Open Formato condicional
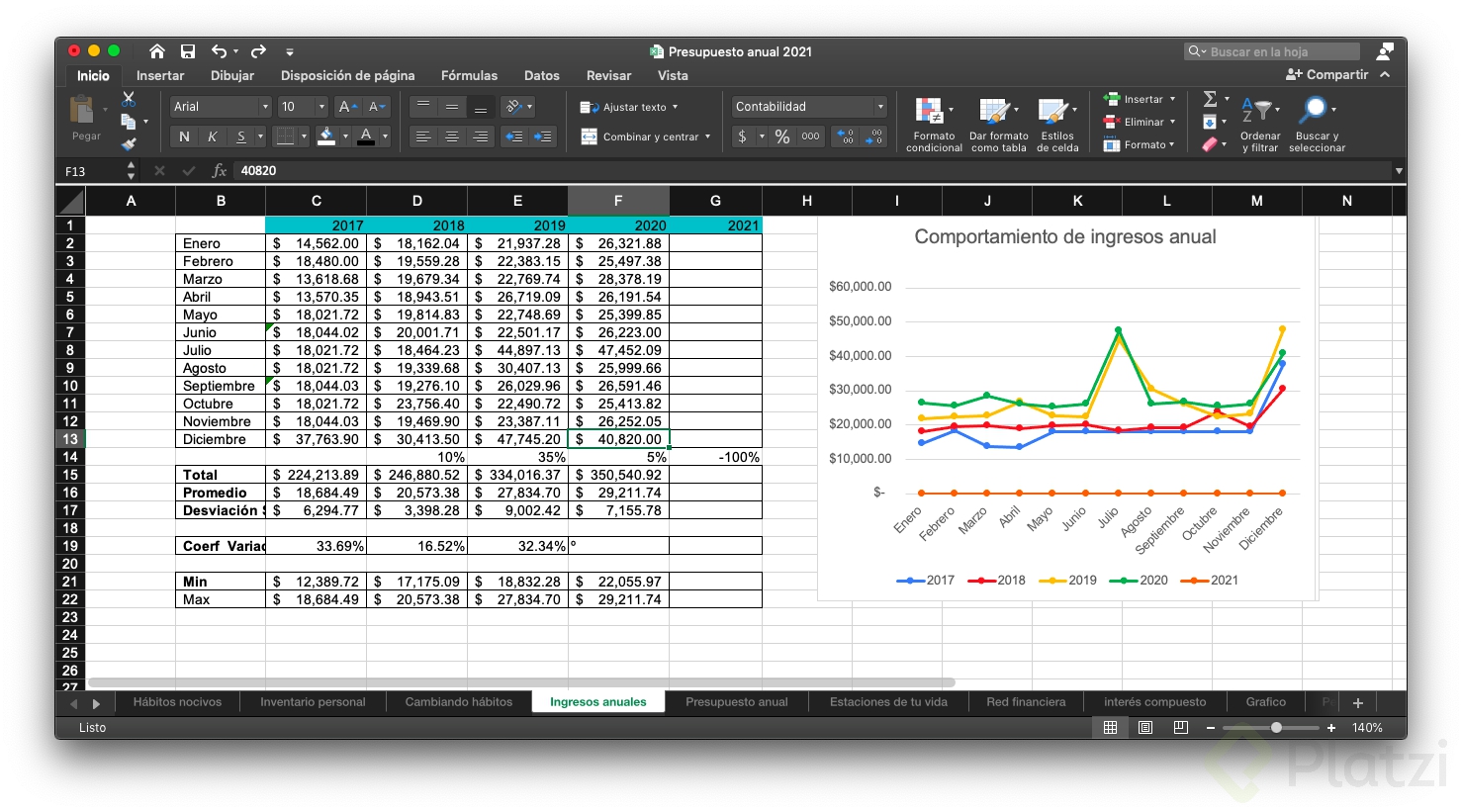The width and height of the screenshot is (1462, 812). (x=934, y=125)
